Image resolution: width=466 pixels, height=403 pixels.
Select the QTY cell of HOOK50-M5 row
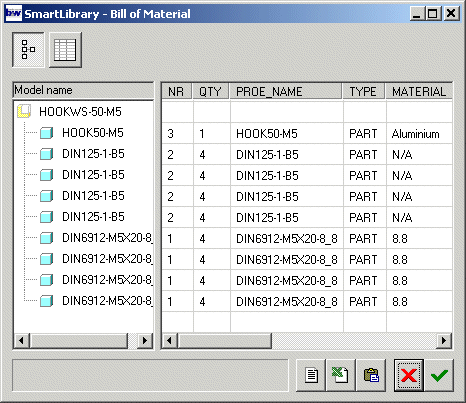click(x=212, y=134)
